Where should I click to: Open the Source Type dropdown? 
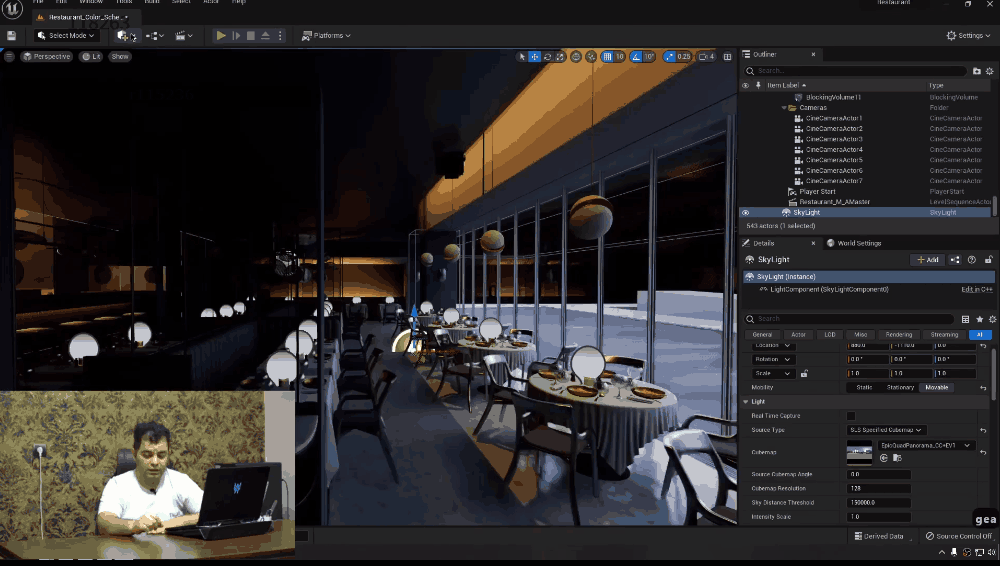pos(886,430)
